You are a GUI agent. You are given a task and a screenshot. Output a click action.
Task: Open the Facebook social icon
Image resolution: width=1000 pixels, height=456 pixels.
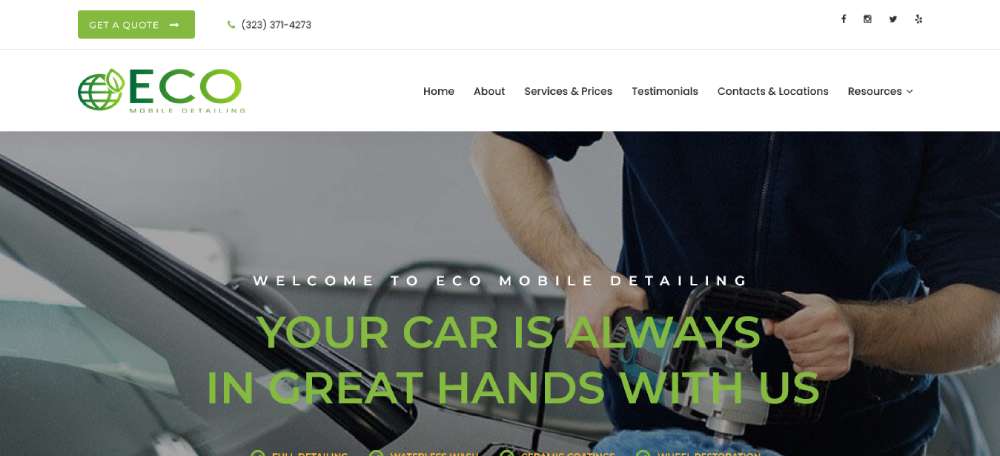[843, 19]
